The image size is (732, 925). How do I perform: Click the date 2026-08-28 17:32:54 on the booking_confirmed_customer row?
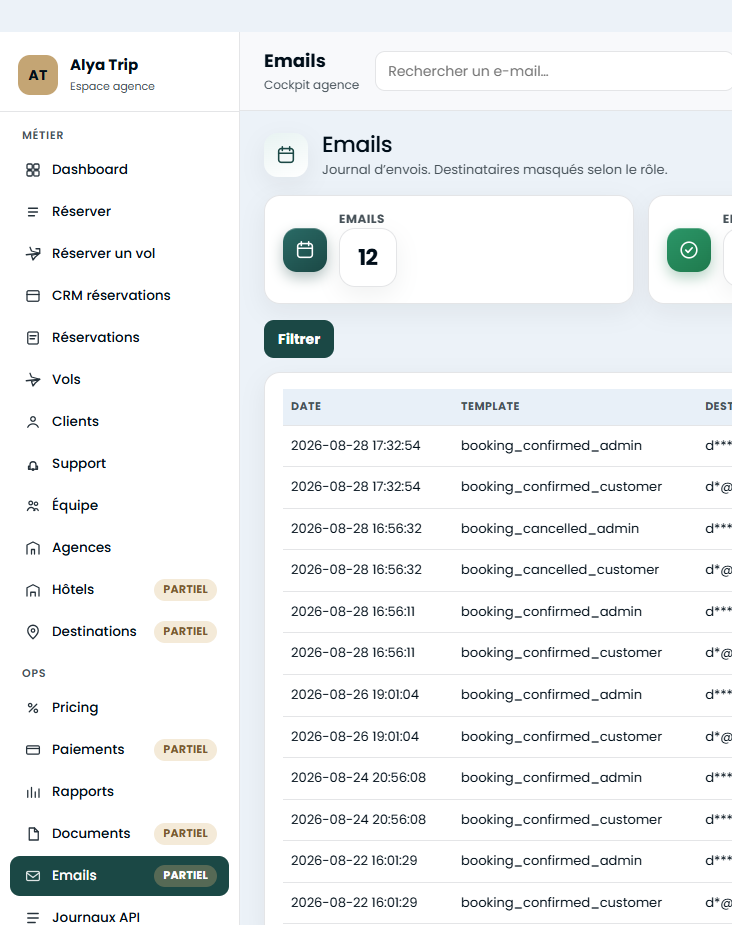(356, 487)
